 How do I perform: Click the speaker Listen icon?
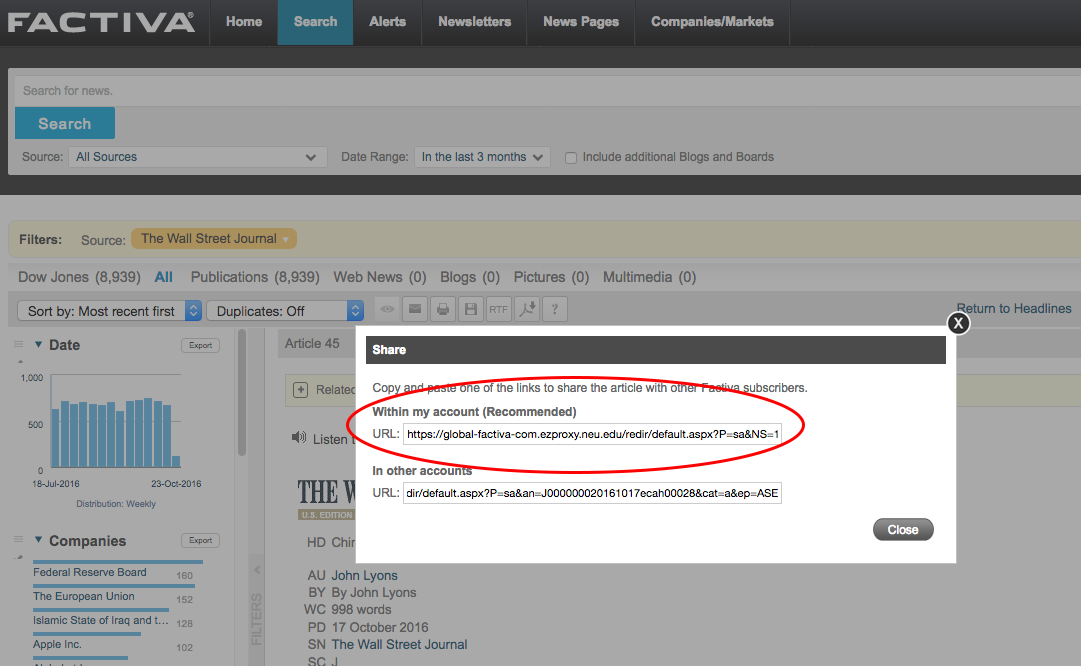299,438
